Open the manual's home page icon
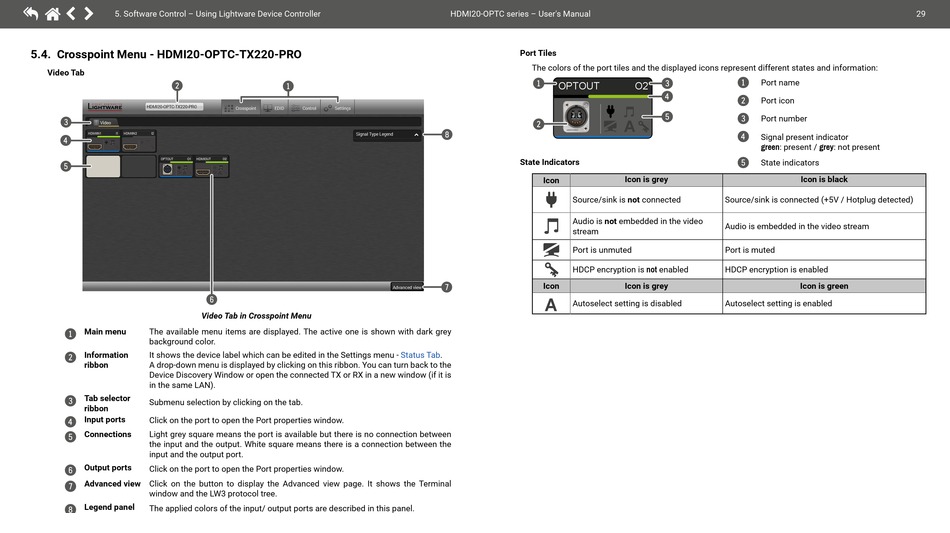The height and width of the screenshot is (533, 950). click(53, 13)
